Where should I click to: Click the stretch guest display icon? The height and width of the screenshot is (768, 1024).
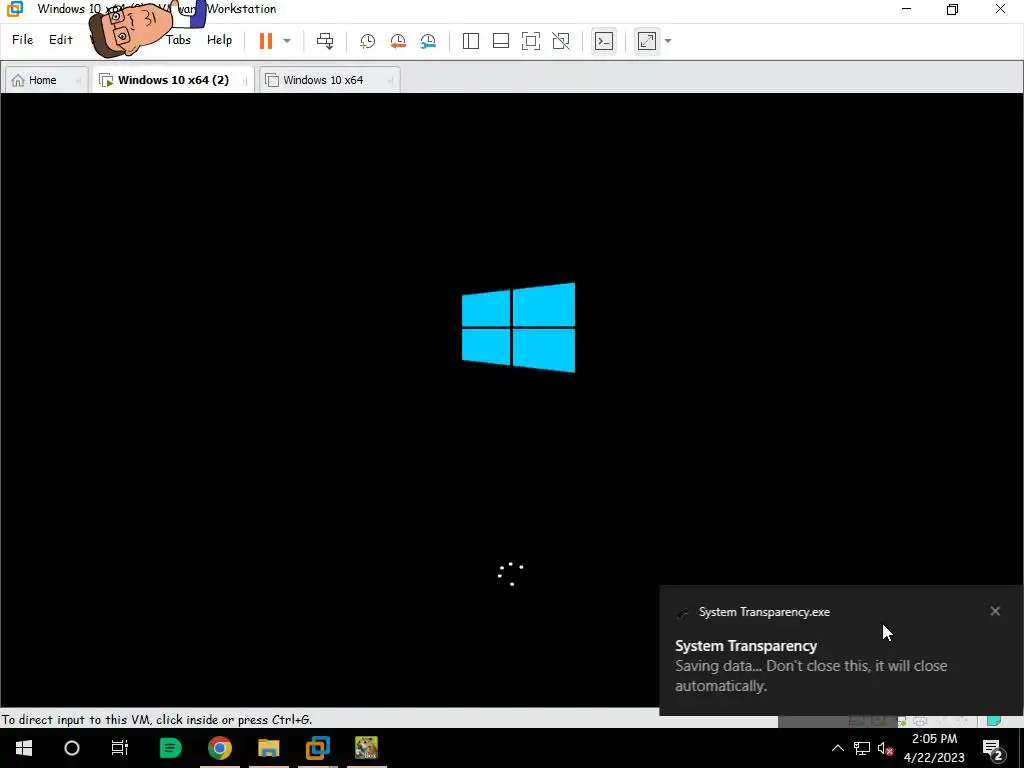pyautogui.click(x=647, y=41)
